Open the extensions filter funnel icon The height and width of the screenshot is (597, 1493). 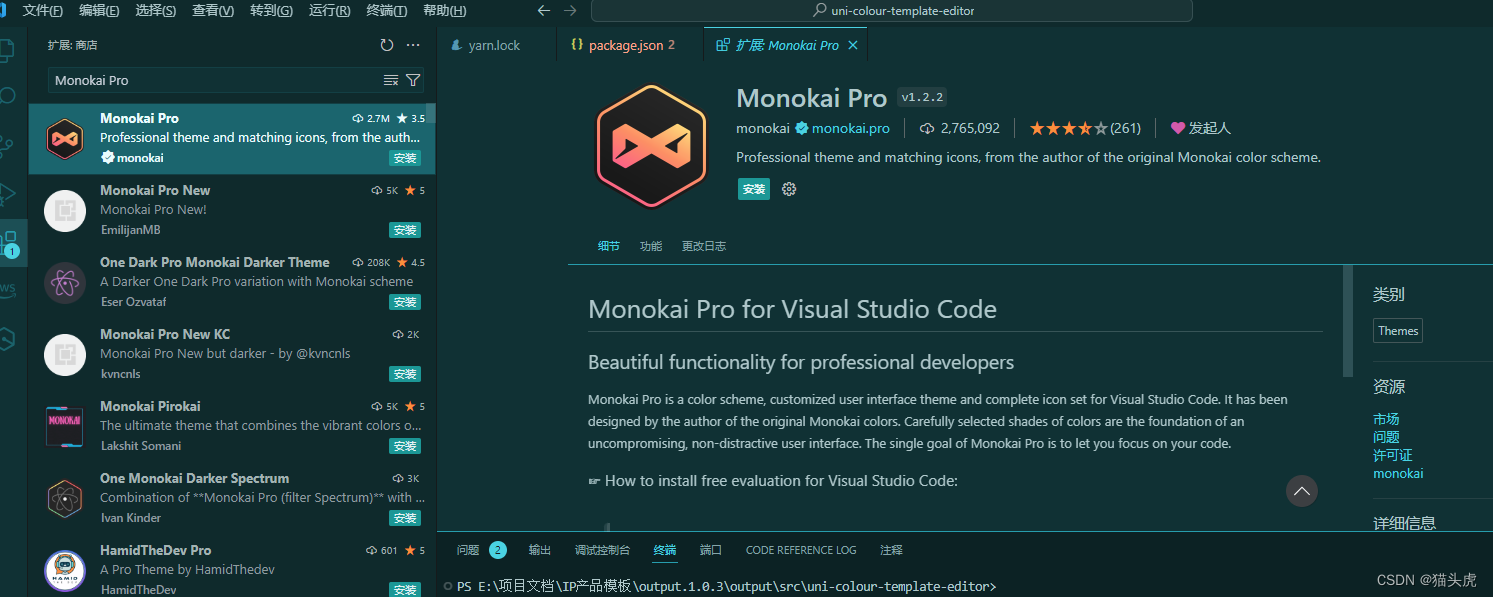coord(414,80)
